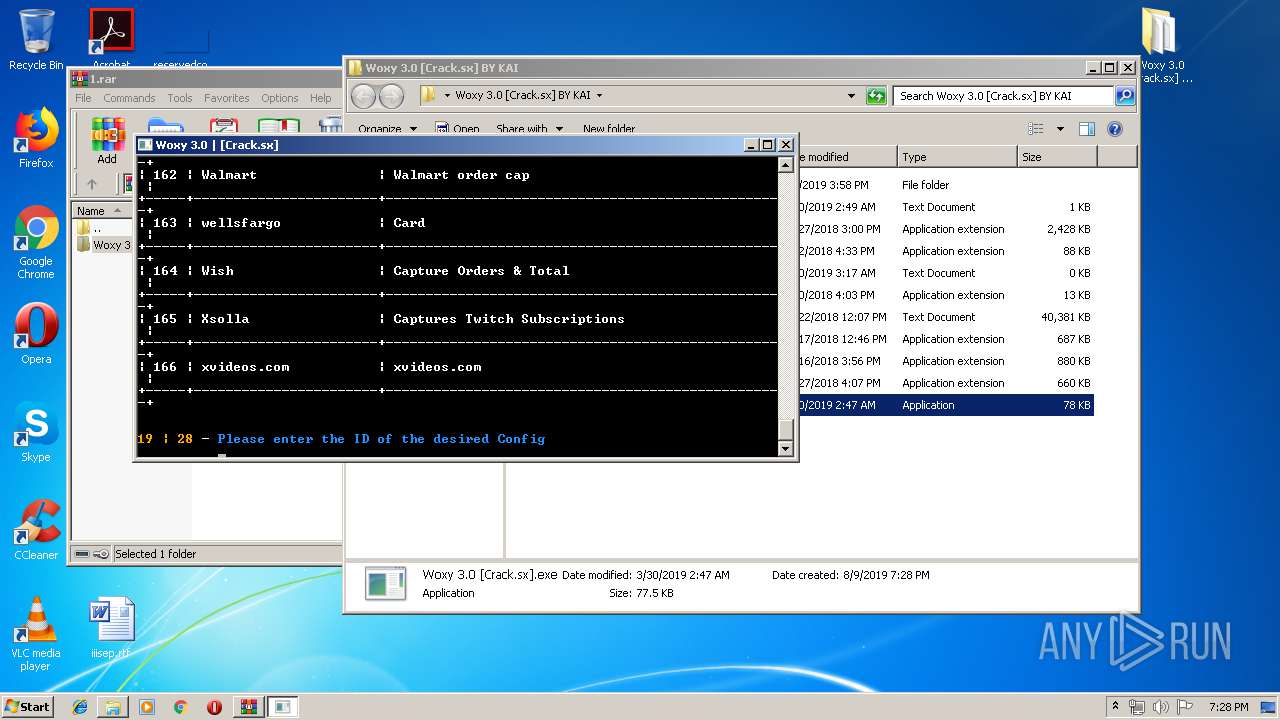
Task: Open the view options dropdown arrow
Action: pyautogui.click(x=1060, y=129)
